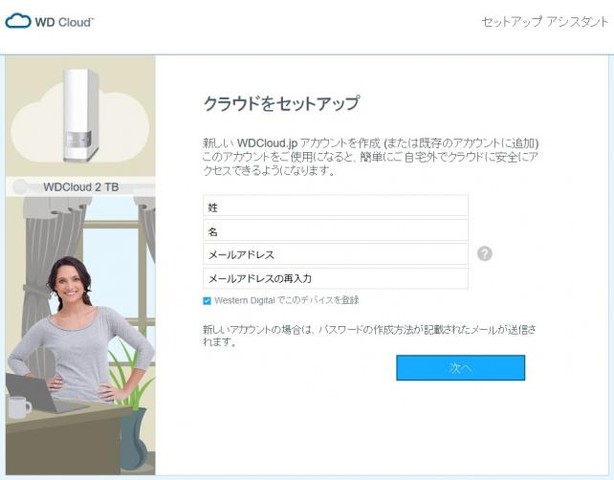Click the セットアップ アシスタント header text

pyautogui.click(x=545, y=22)
